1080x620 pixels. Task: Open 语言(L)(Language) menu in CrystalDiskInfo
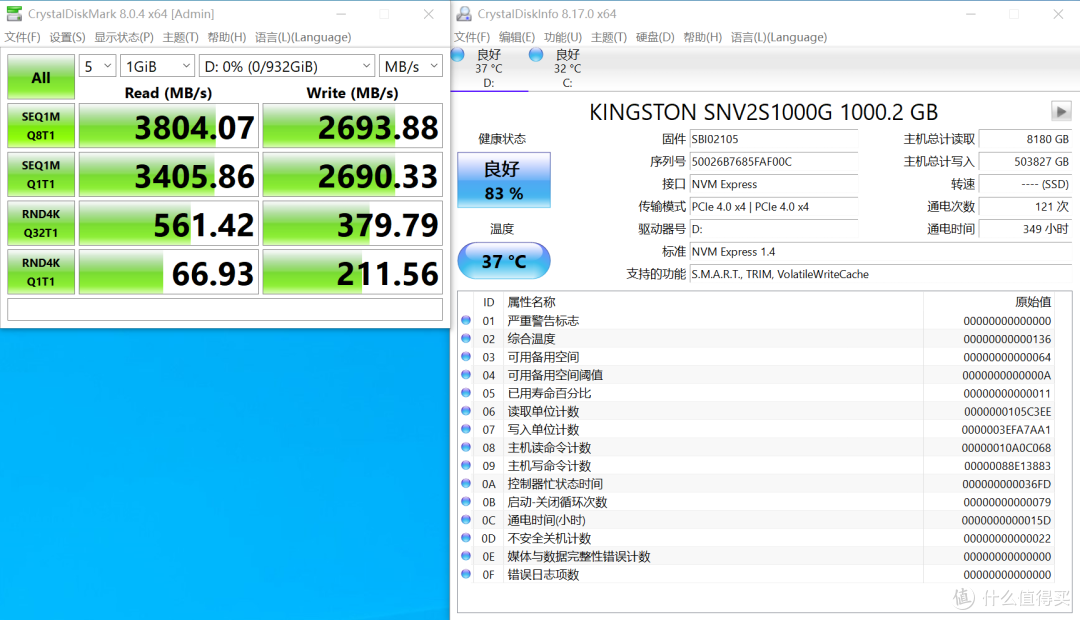(779, 37)
